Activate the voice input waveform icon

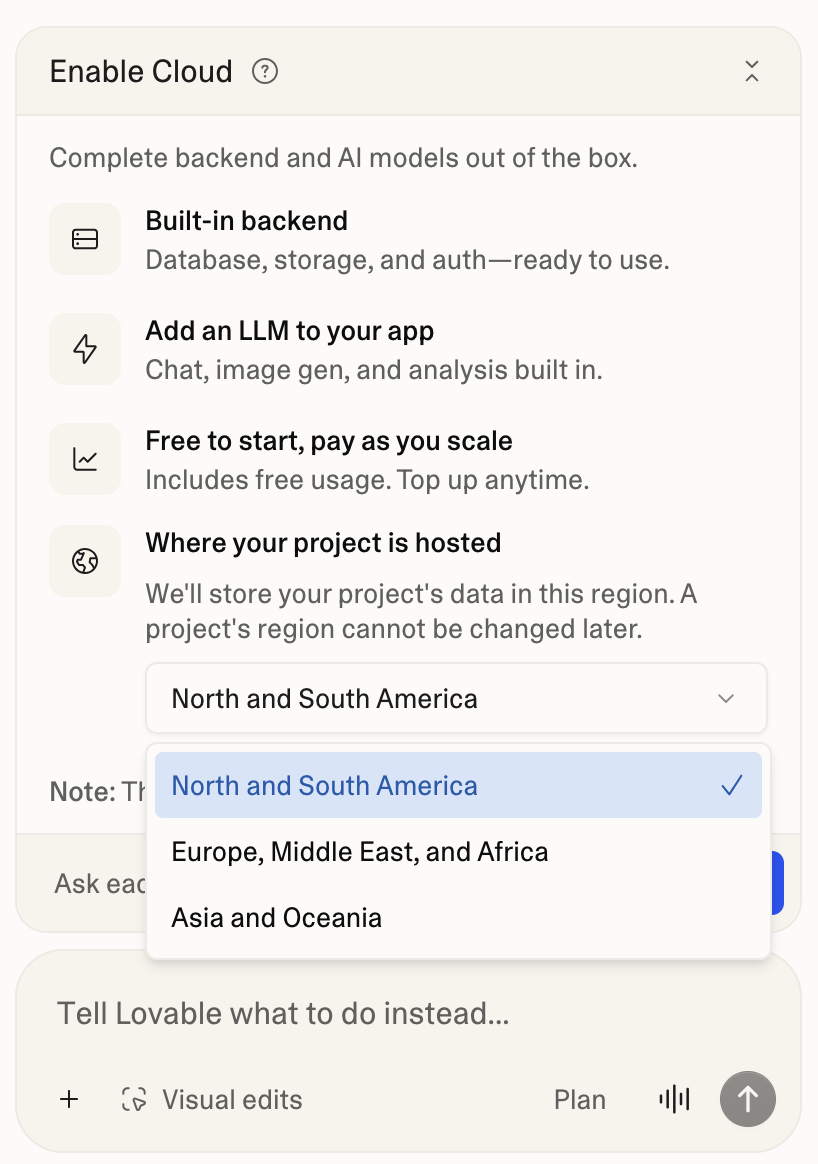(x=674, y=1099)
